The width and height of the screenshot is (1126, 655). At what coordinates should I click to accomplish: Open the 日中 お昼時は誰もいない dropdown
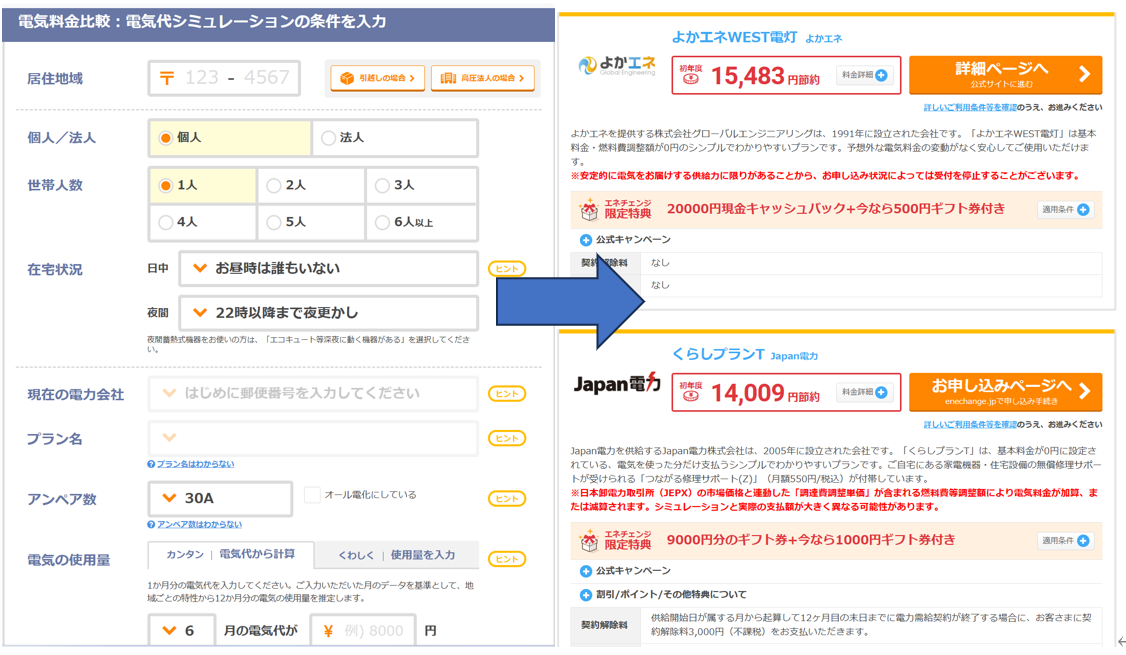[328, 269]
